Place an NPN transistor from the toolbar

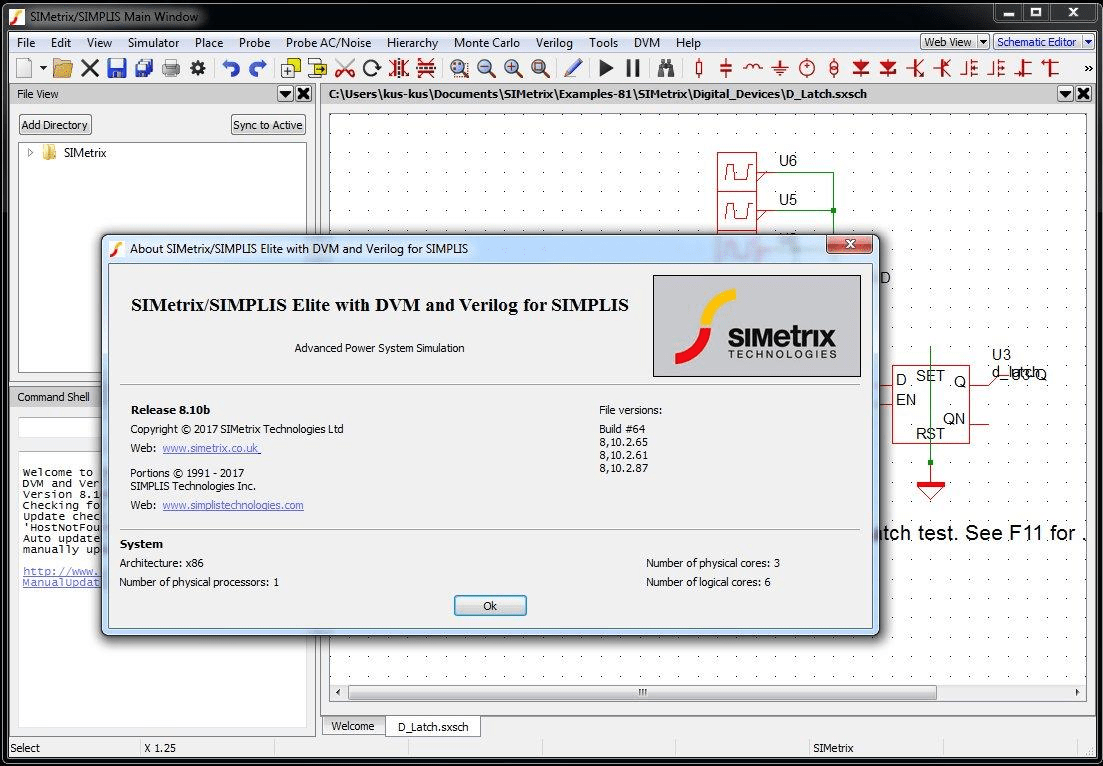pos(915,68)
